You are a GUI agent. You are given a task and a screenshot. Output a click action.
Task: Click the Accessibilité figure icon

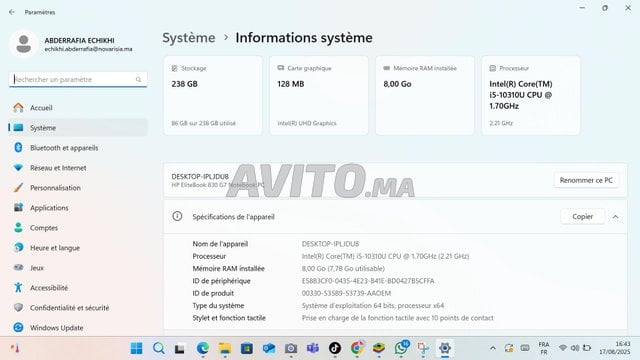coord(18,287)
